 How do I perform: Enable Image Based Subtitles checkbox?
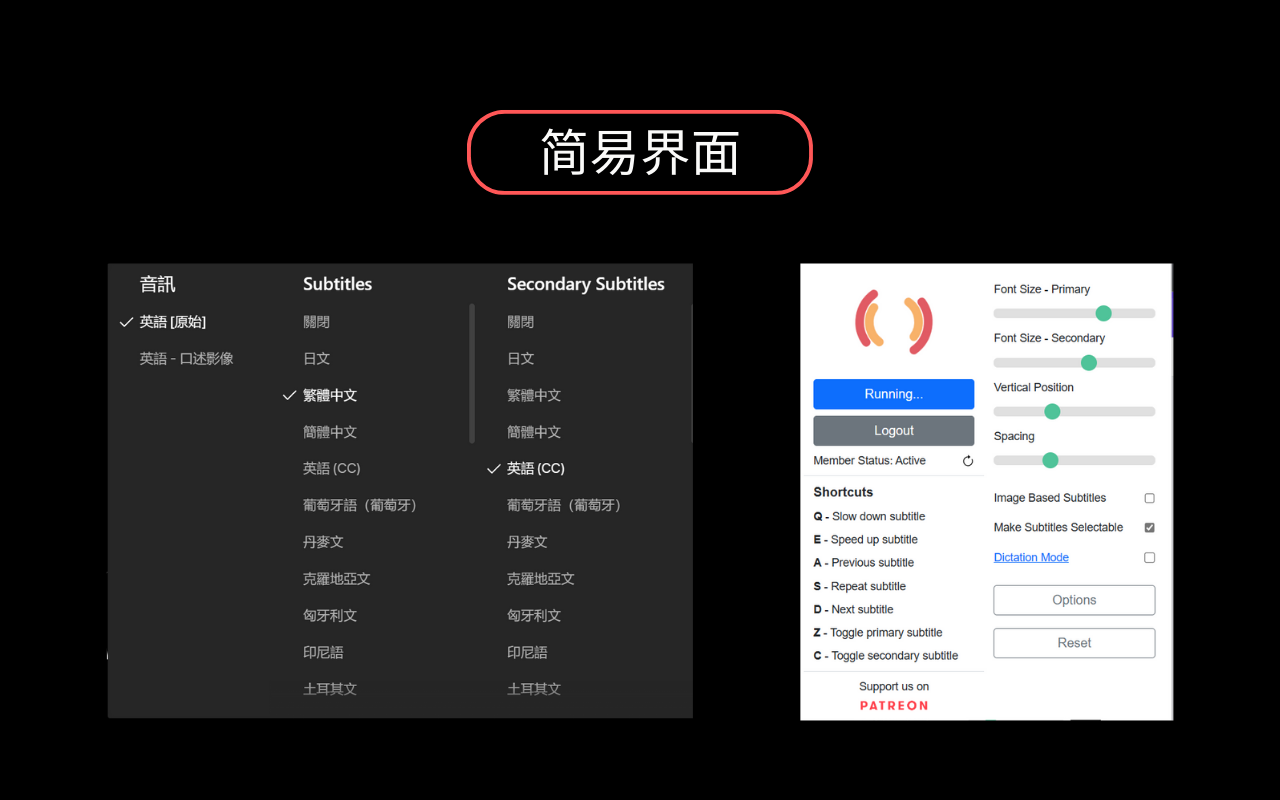(1149, 498)
